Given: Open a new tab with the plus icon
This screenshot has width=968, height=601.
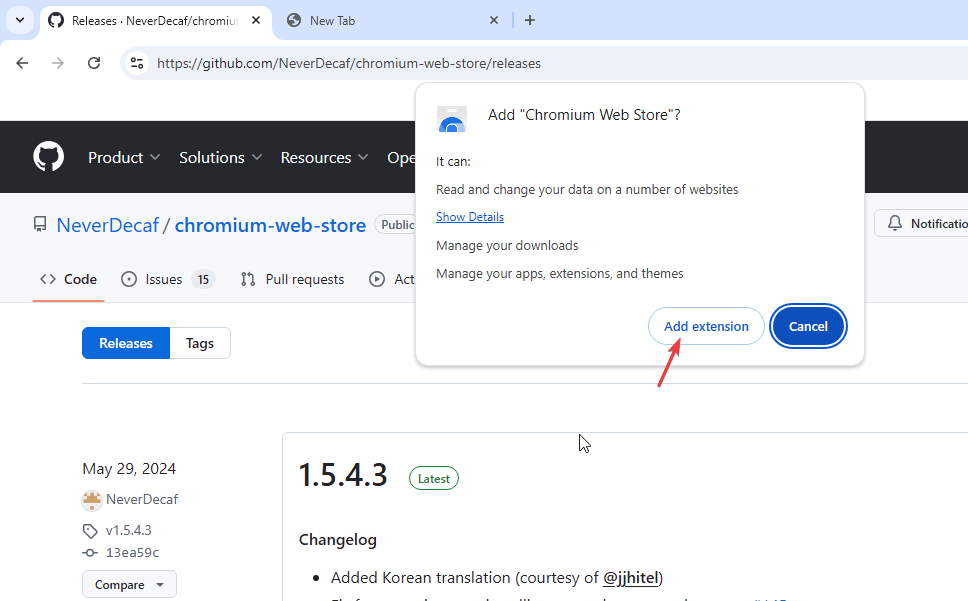Looking at the screenshot, I should (530, 20).
